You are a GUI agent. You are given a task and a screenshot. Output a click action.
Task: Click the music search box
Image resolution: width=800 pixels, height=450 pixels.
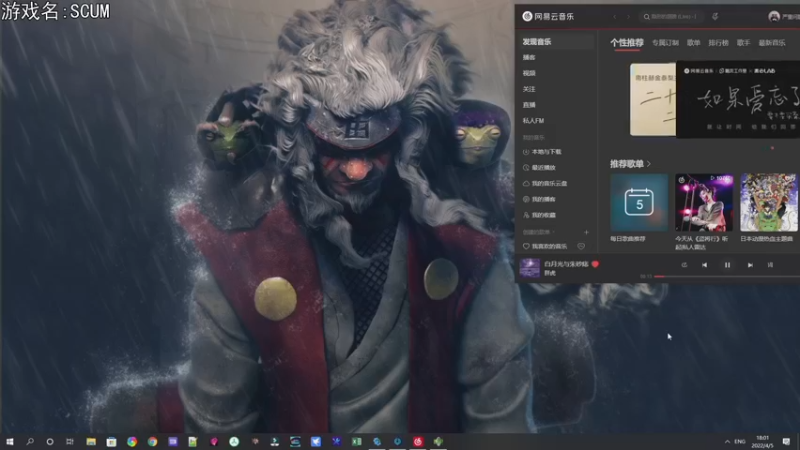671,17
